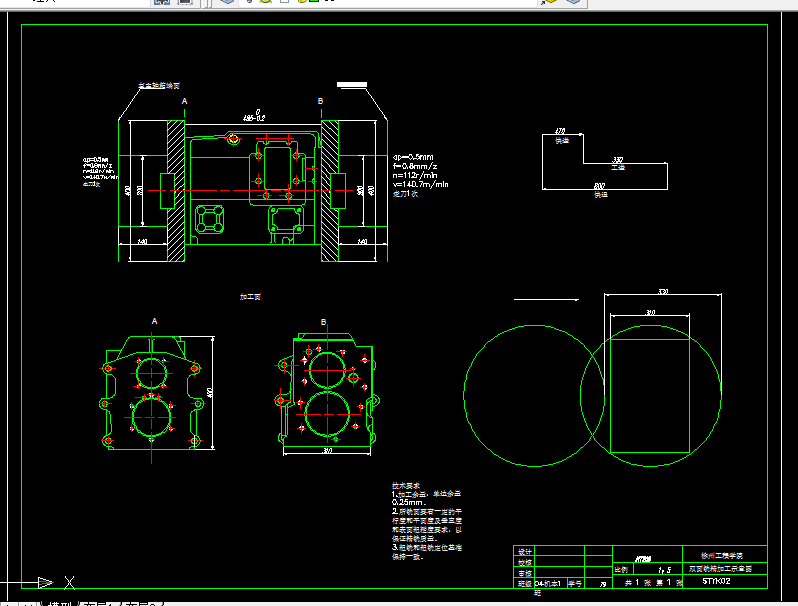Image resolution: width=798 pixels, height=606 pixels.
Task: Click the ap=0.5mm cutting parameter text
Action: (x=413, y=157)
